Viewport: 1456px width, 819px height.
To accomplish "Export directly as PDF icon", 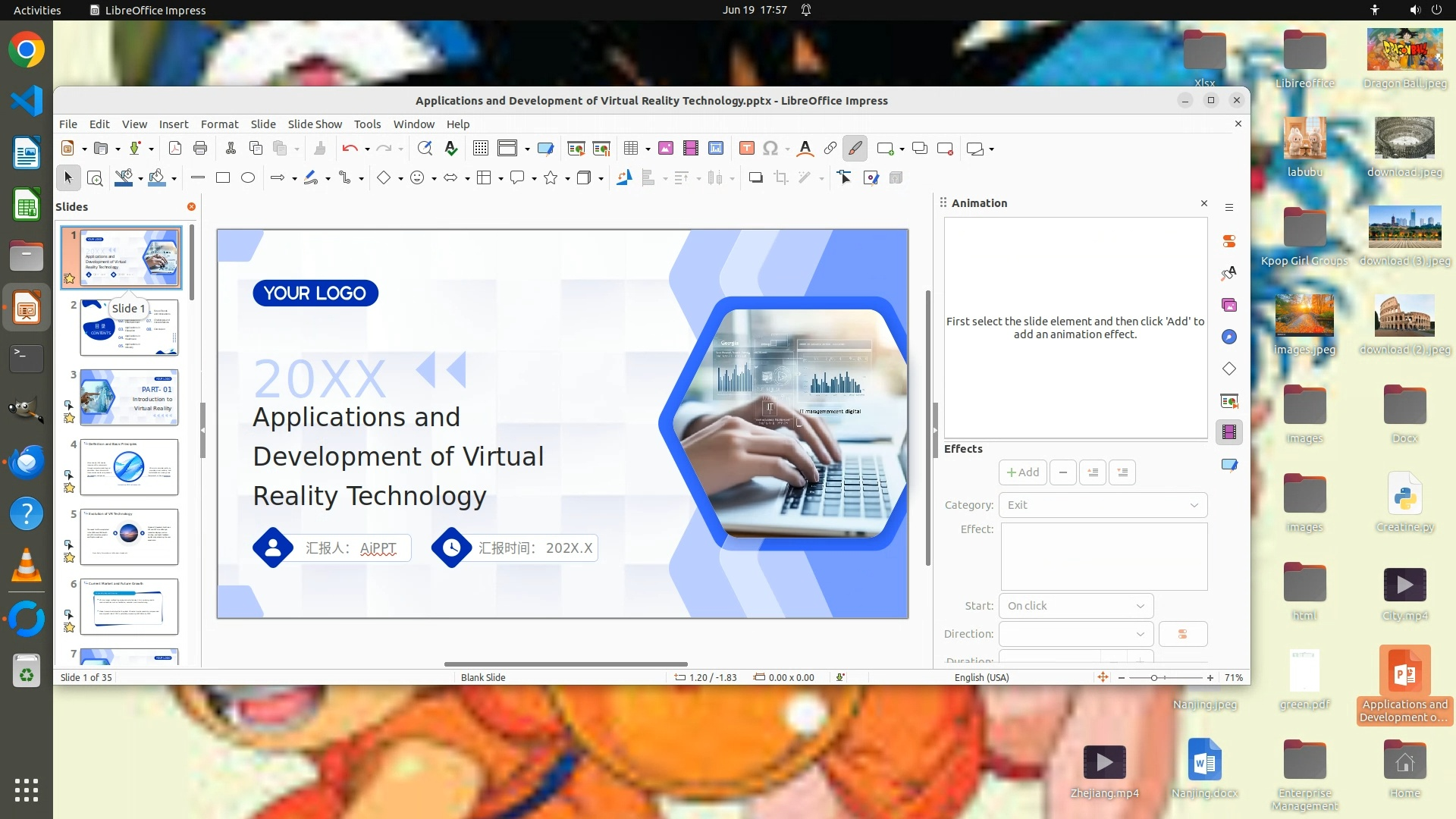I will (x=175, y=148).
